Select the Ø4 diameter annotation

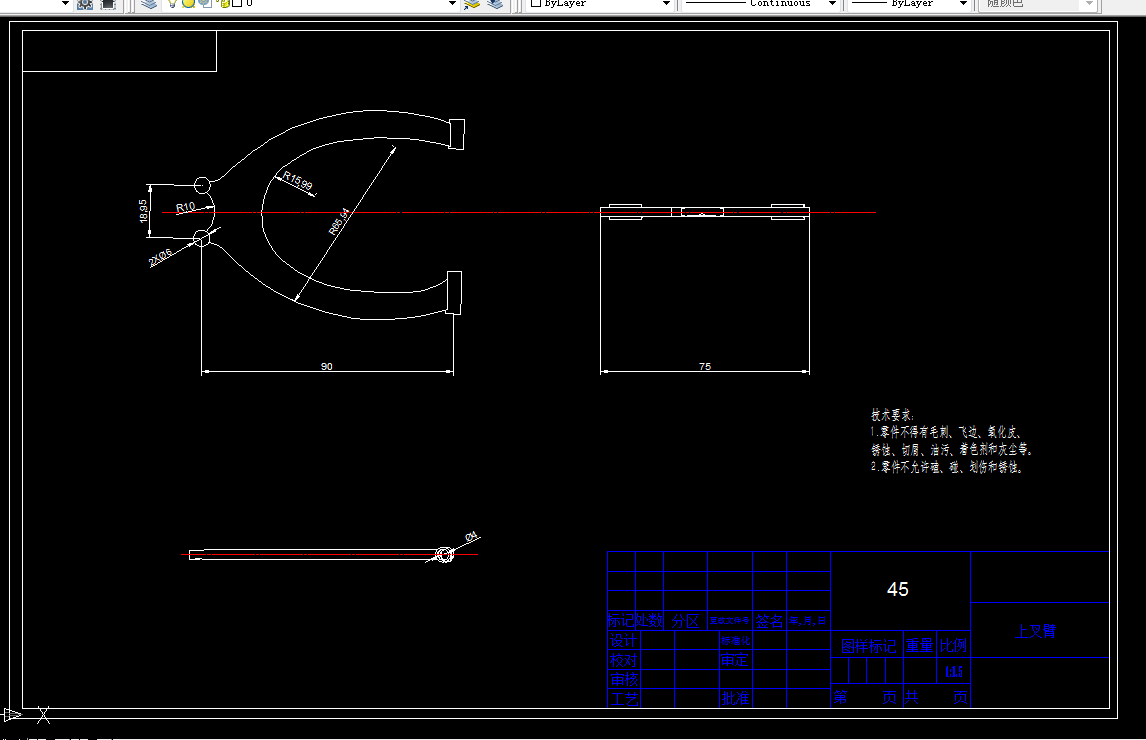click(x=471, y=537)
